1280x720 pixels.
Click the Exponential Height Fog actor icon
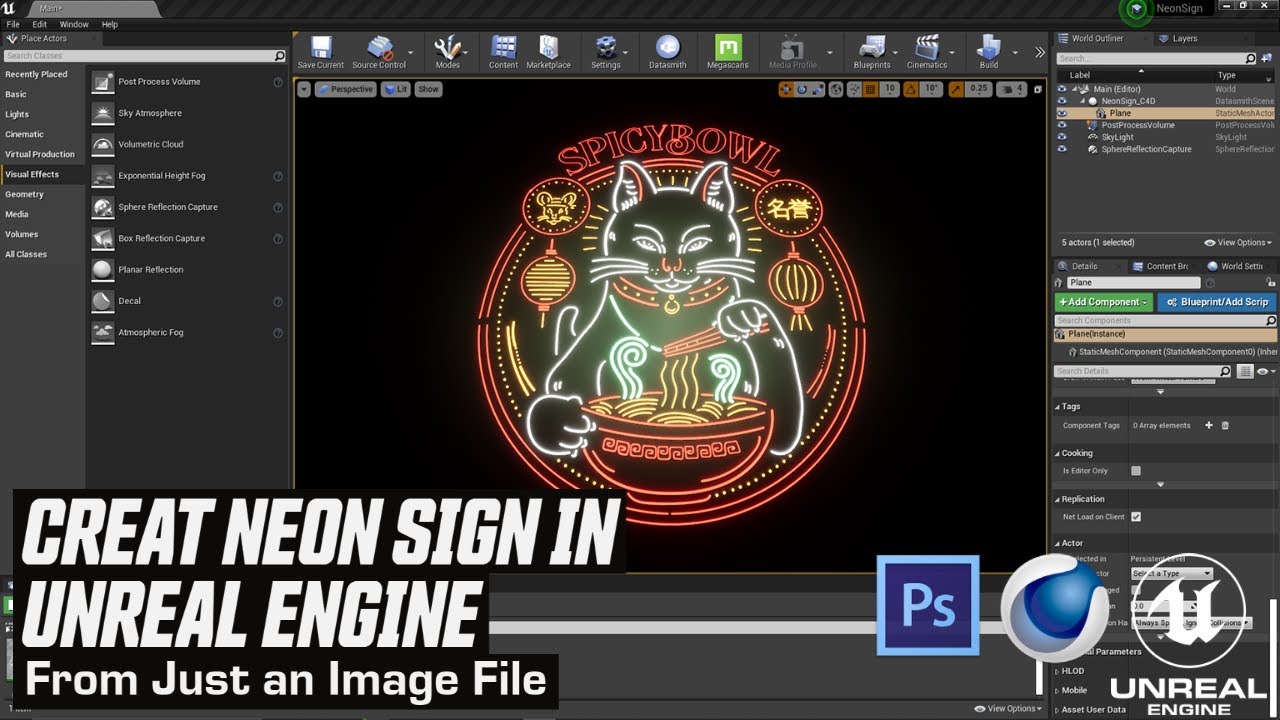coord(102,176)
